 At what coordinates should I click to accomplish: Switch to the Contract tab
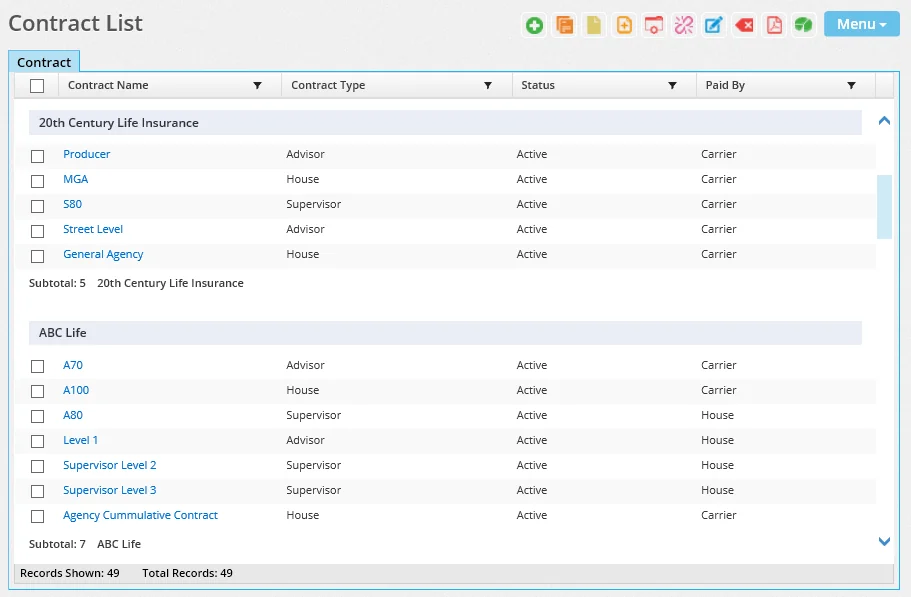(44, 61)
